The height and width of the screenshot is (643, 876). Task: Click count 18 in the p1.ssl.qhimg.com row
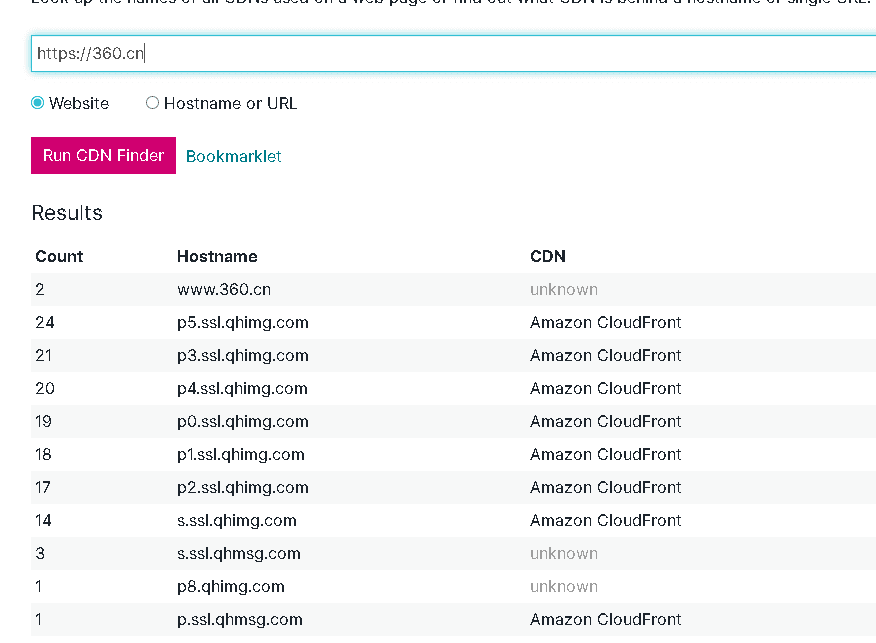pos(44,454)
